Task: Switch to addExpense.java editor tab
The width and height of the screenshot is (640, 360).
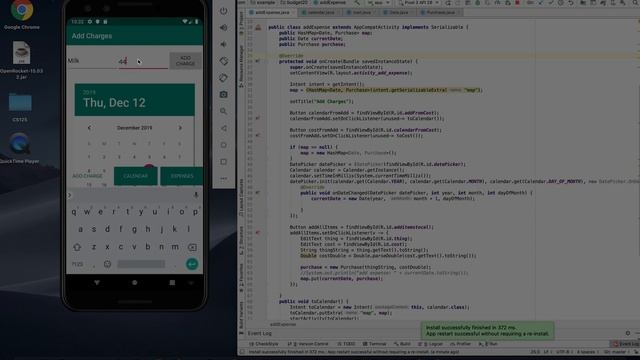Action: 271,12
